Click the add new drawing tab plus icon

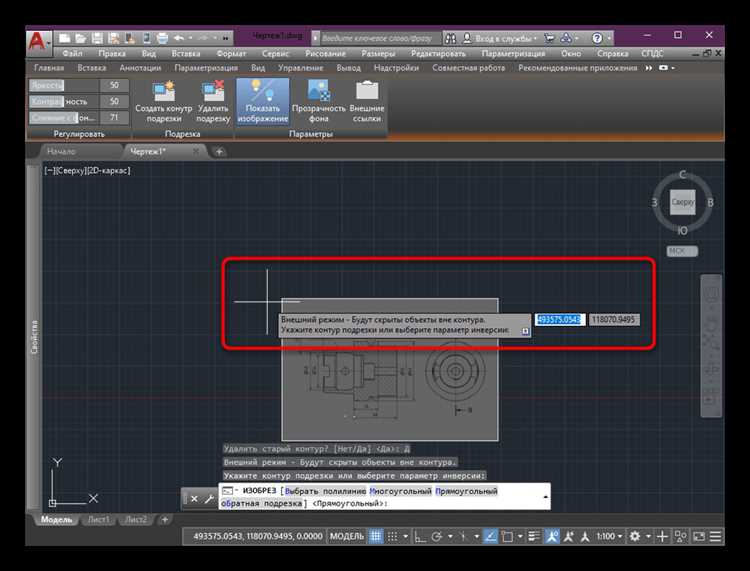[220, 152]
